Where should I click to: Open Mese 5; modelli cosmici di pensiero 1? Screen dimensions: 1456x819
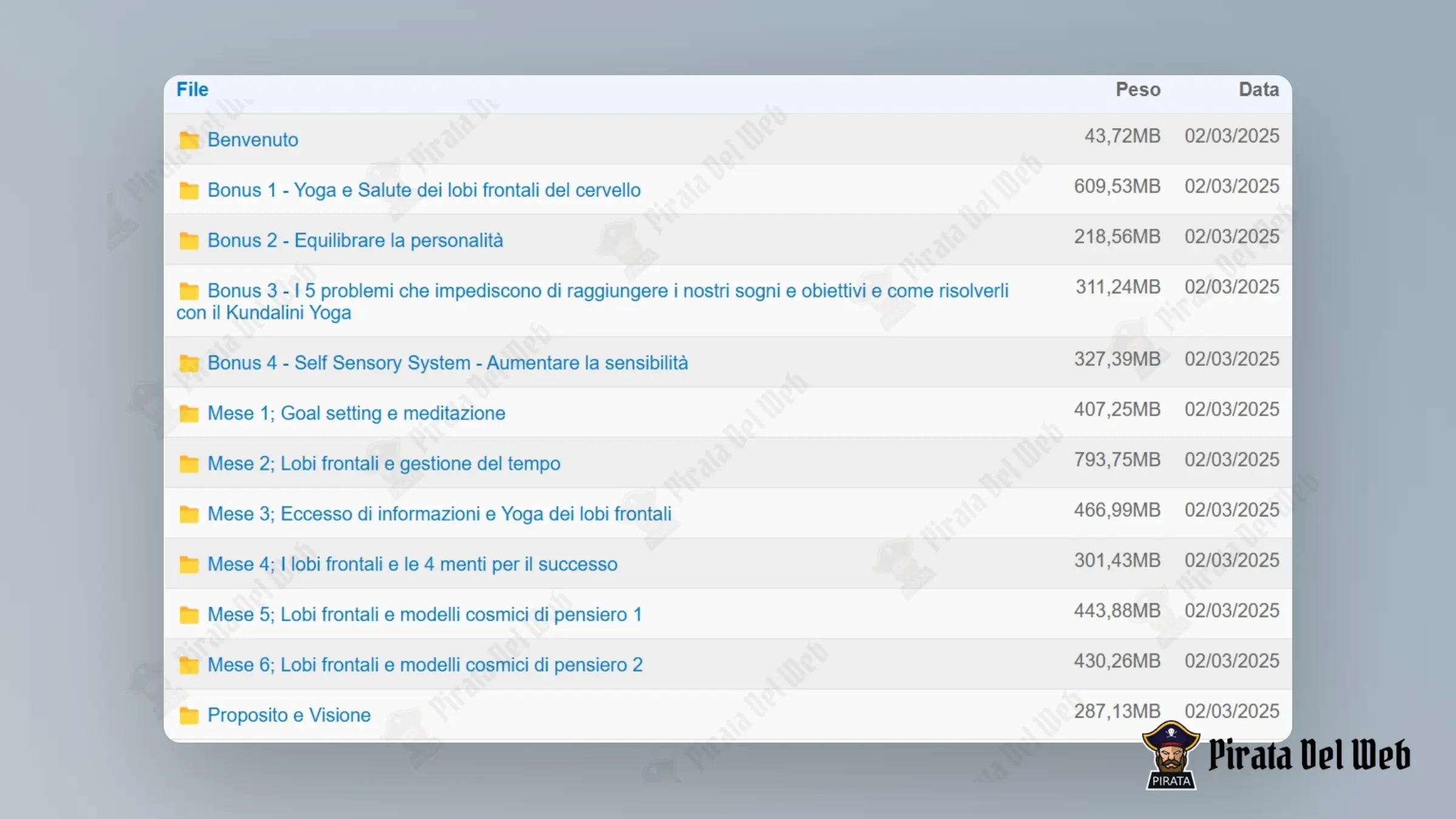pyautogui.click(x=425, y=615)
